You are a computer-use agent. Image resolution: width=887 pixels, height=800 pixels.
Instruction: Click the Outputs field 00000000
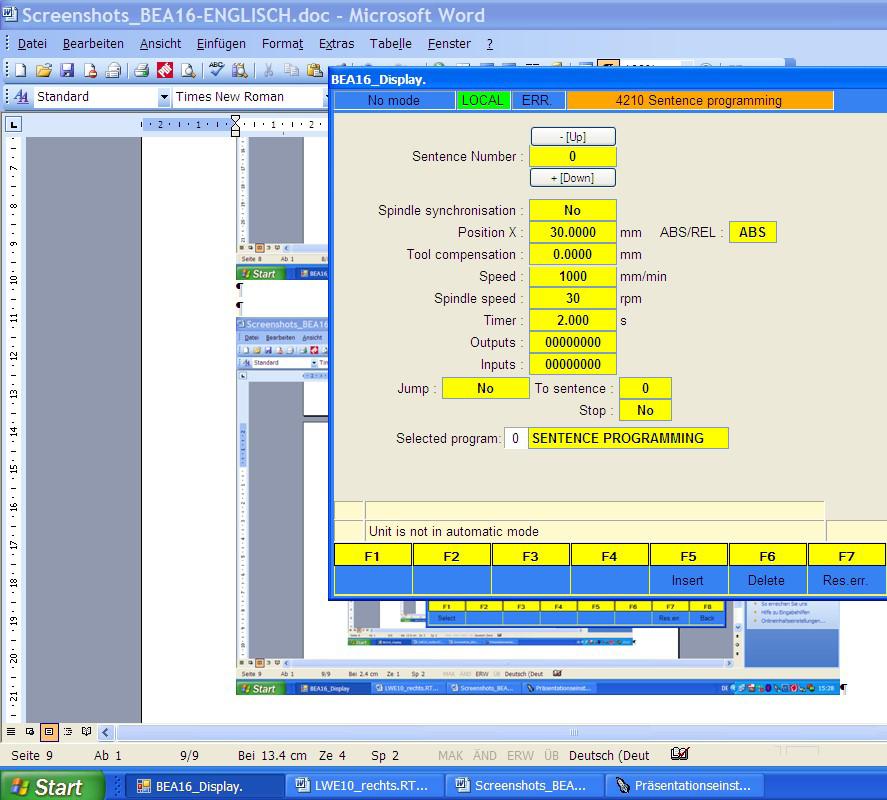[x=572, y=343]
